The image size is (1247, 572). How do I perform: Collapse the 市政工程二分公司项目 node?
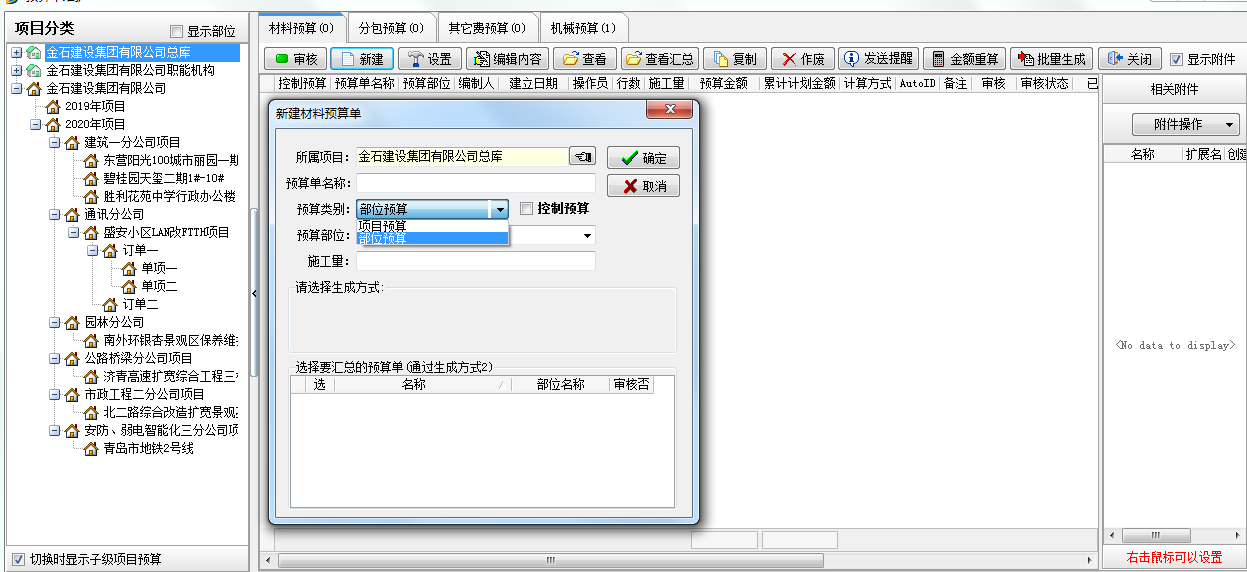(54, 394)
